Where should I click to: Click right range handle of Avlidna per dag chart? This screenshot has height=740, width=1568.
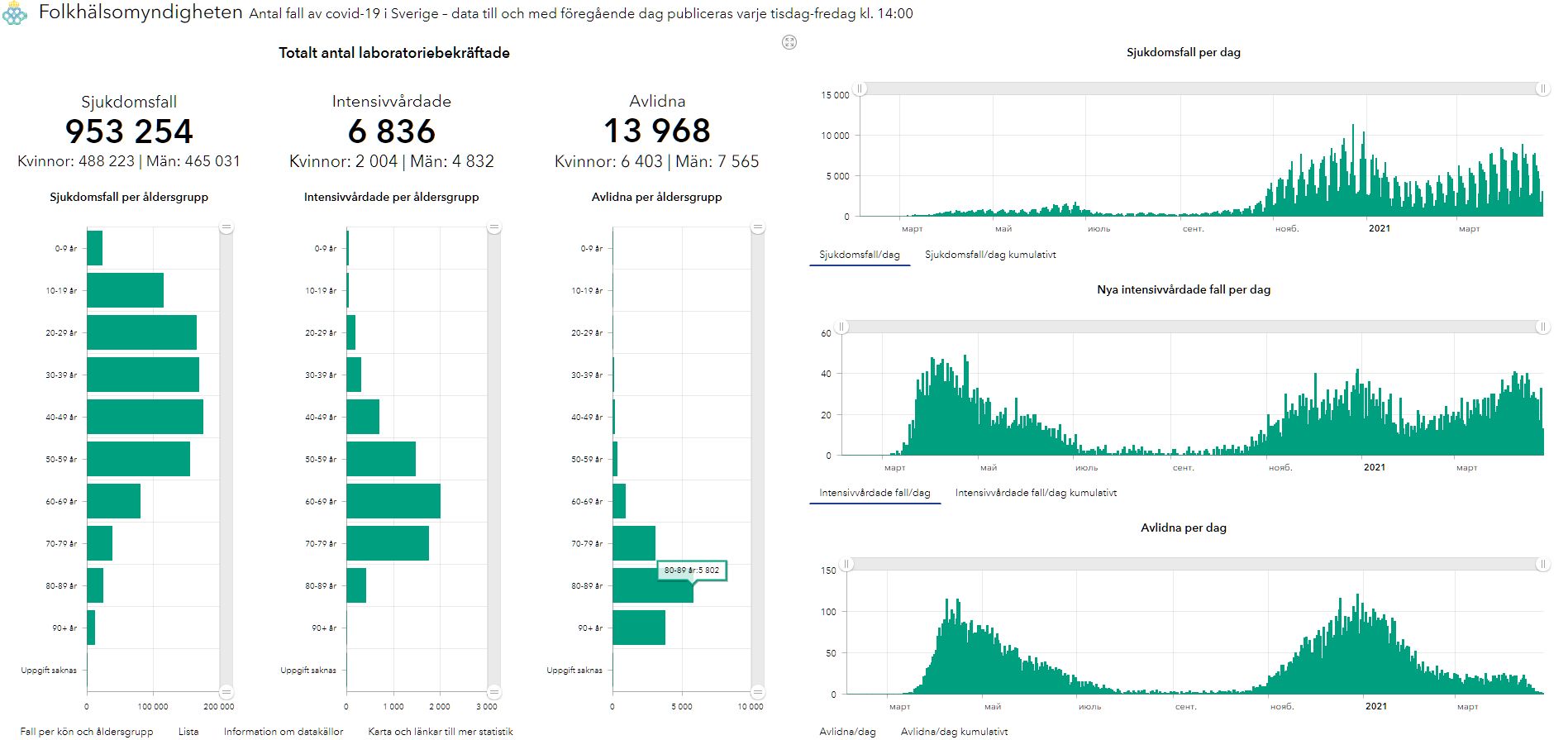click(1542, 564)
